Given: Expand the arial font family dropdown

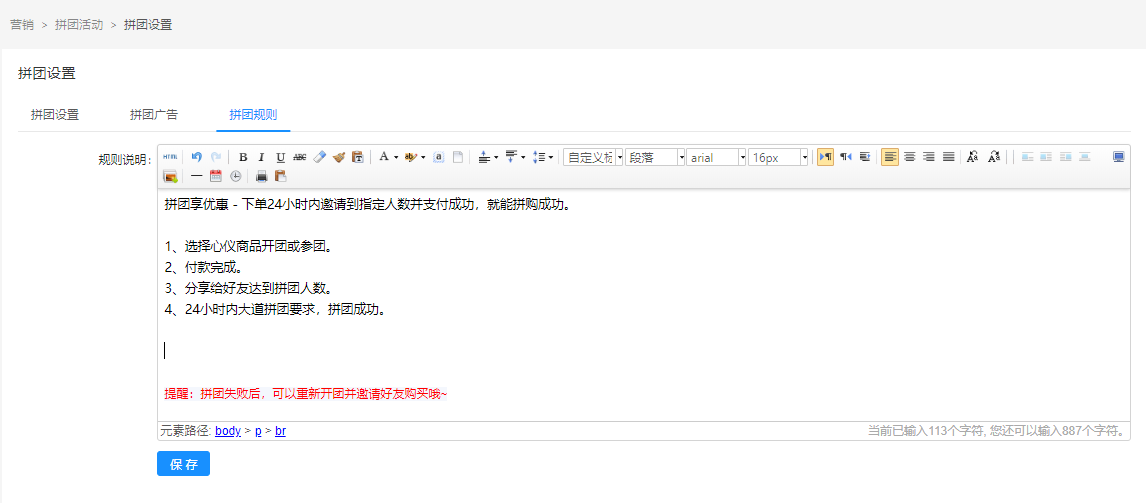Looking at the screenshot, I should (x=742, y=157).
